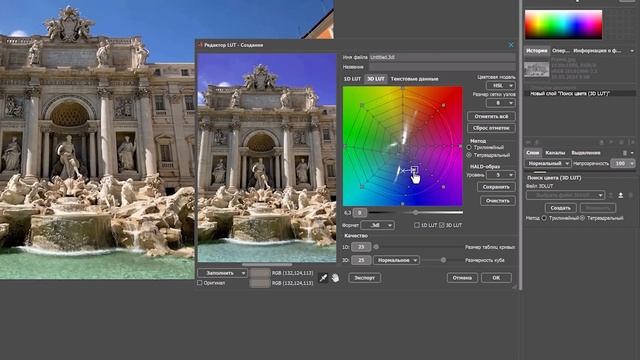Open the layers panel options menu arrow

click(x=632, y=153)
